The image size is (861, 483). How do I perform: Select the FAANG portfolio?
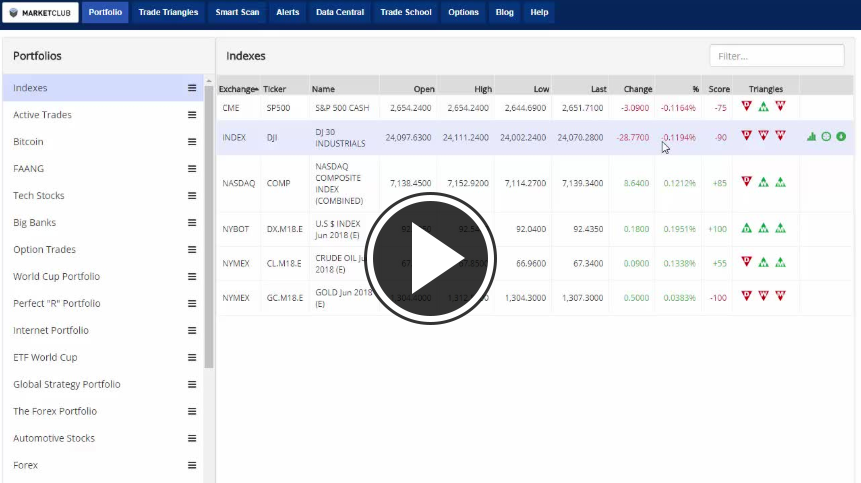coord(29,169)
